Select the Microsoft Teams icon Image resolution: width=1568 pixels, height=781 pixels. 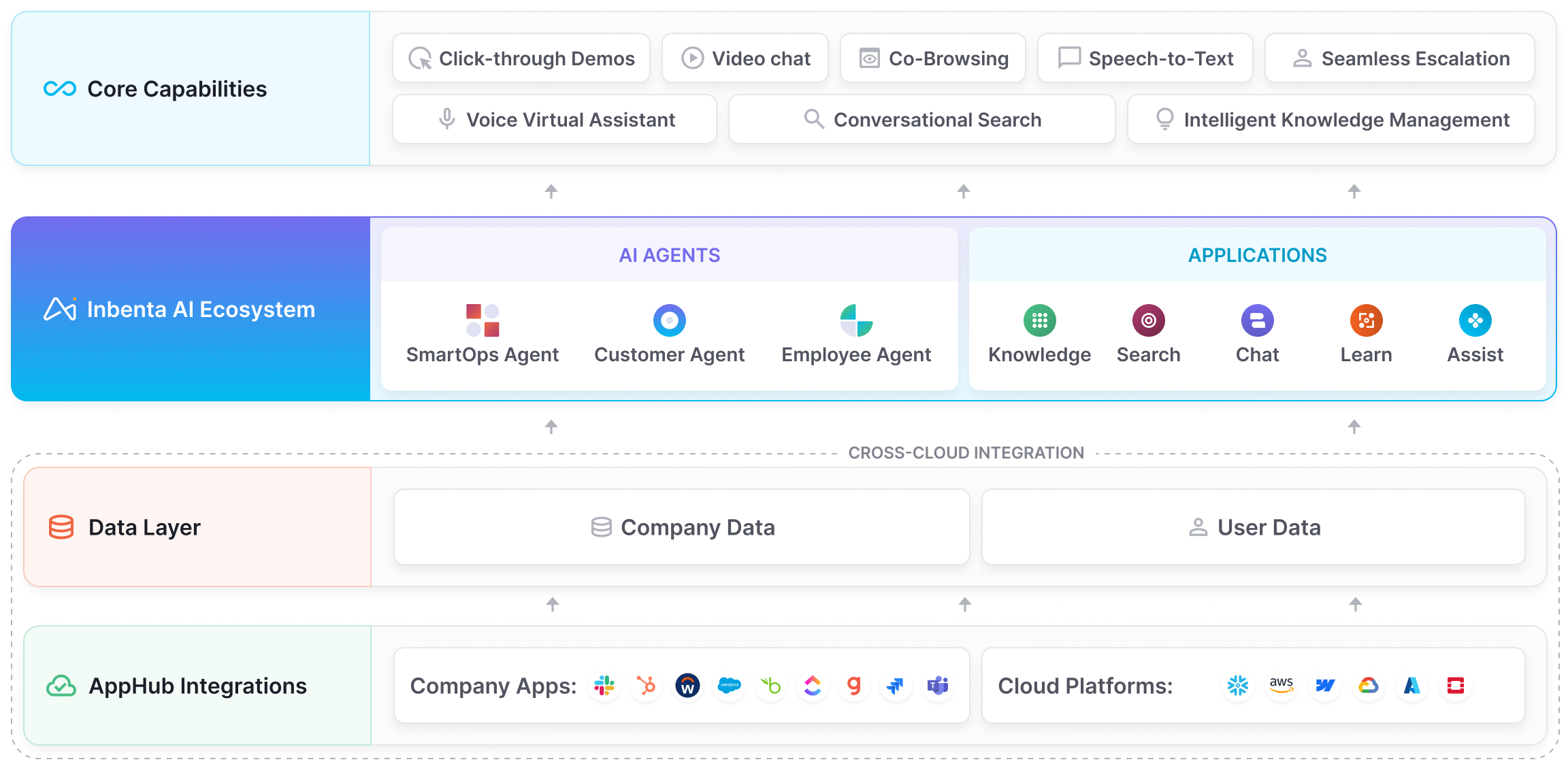click(938, 686)
